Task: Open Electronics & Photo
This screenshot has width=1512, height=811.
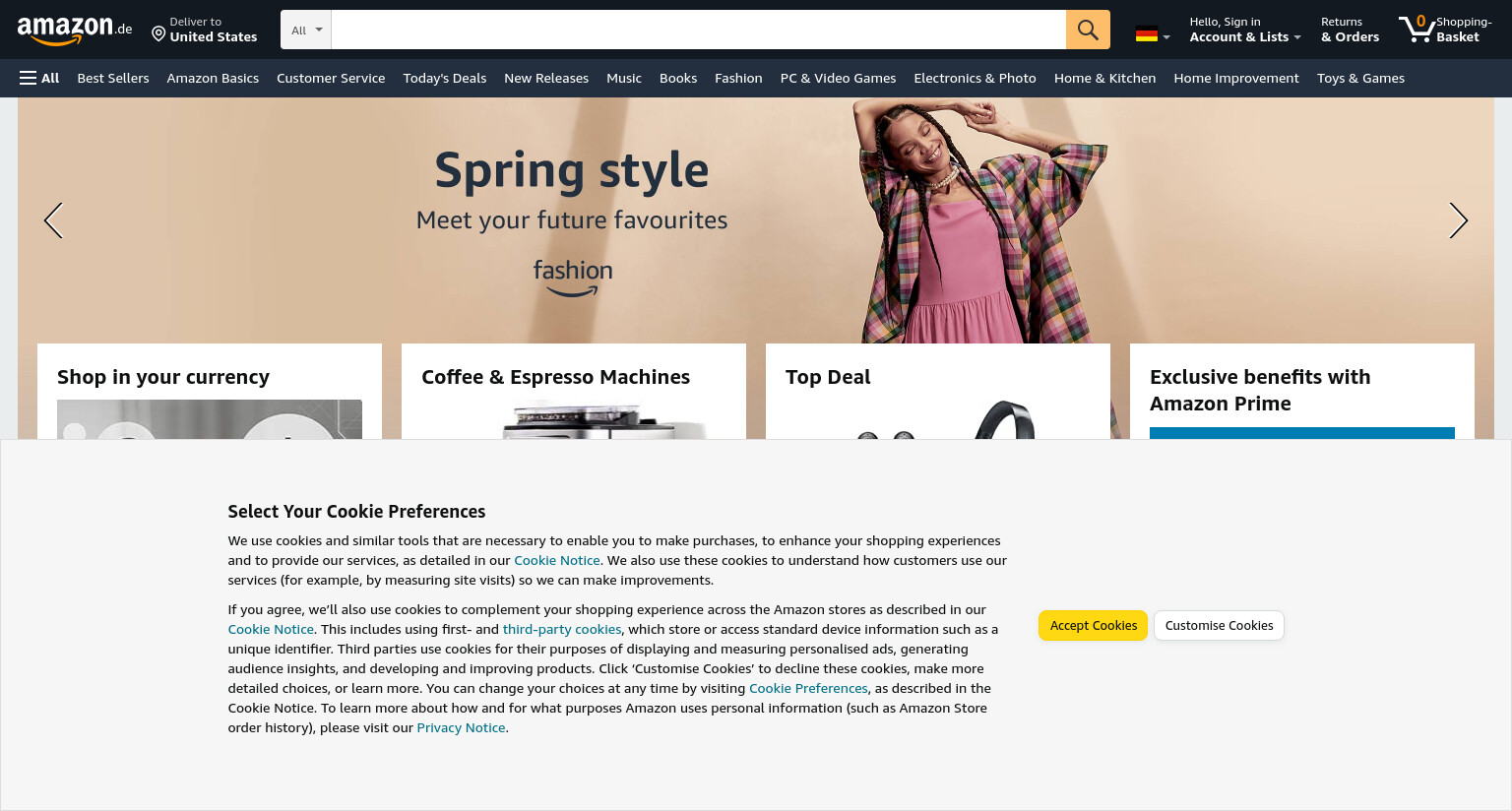Action: tap(975, 78)
